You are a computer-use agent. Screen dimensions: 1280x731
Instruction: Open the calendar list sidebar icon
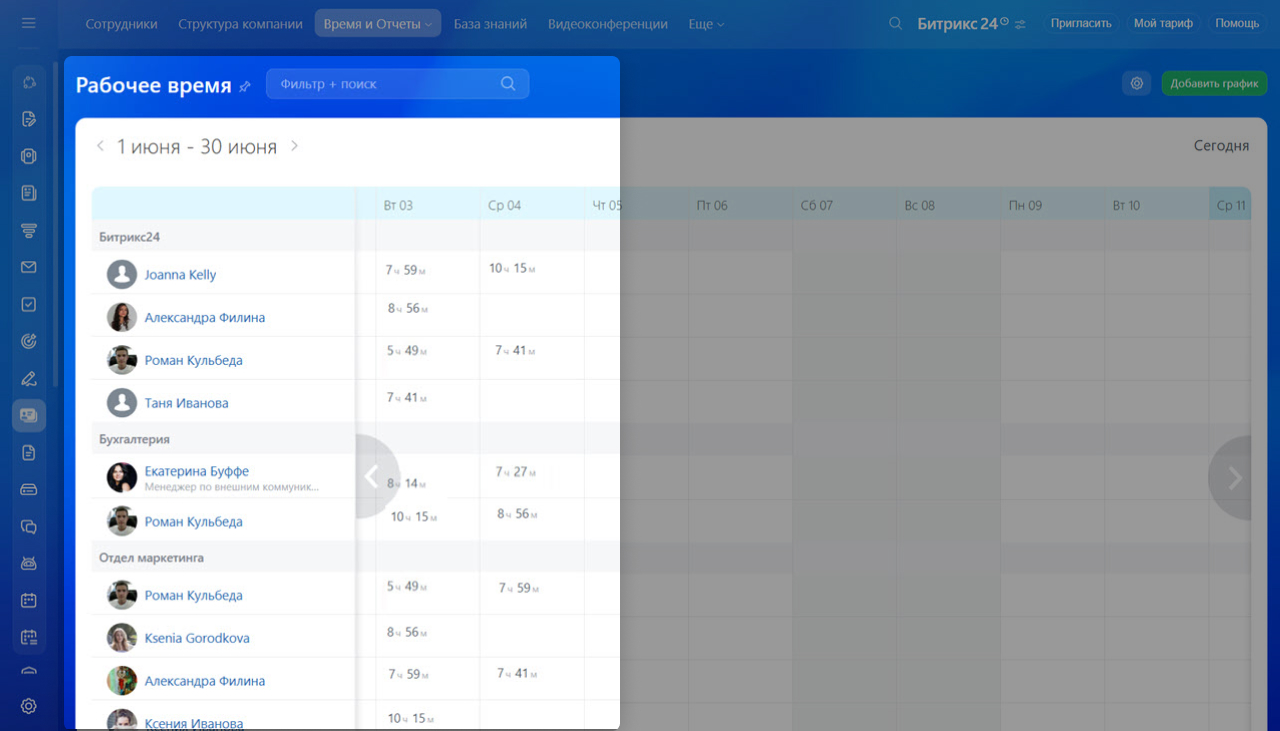click(29, 637)
